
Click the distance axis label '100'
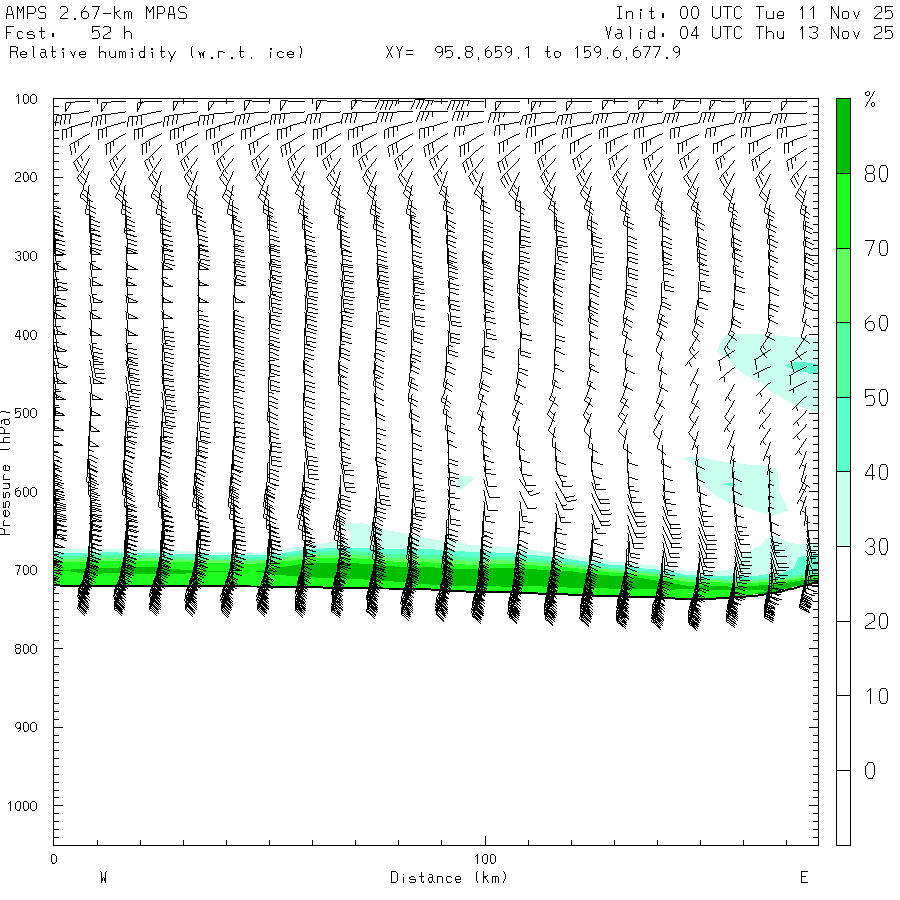point(485,859)
